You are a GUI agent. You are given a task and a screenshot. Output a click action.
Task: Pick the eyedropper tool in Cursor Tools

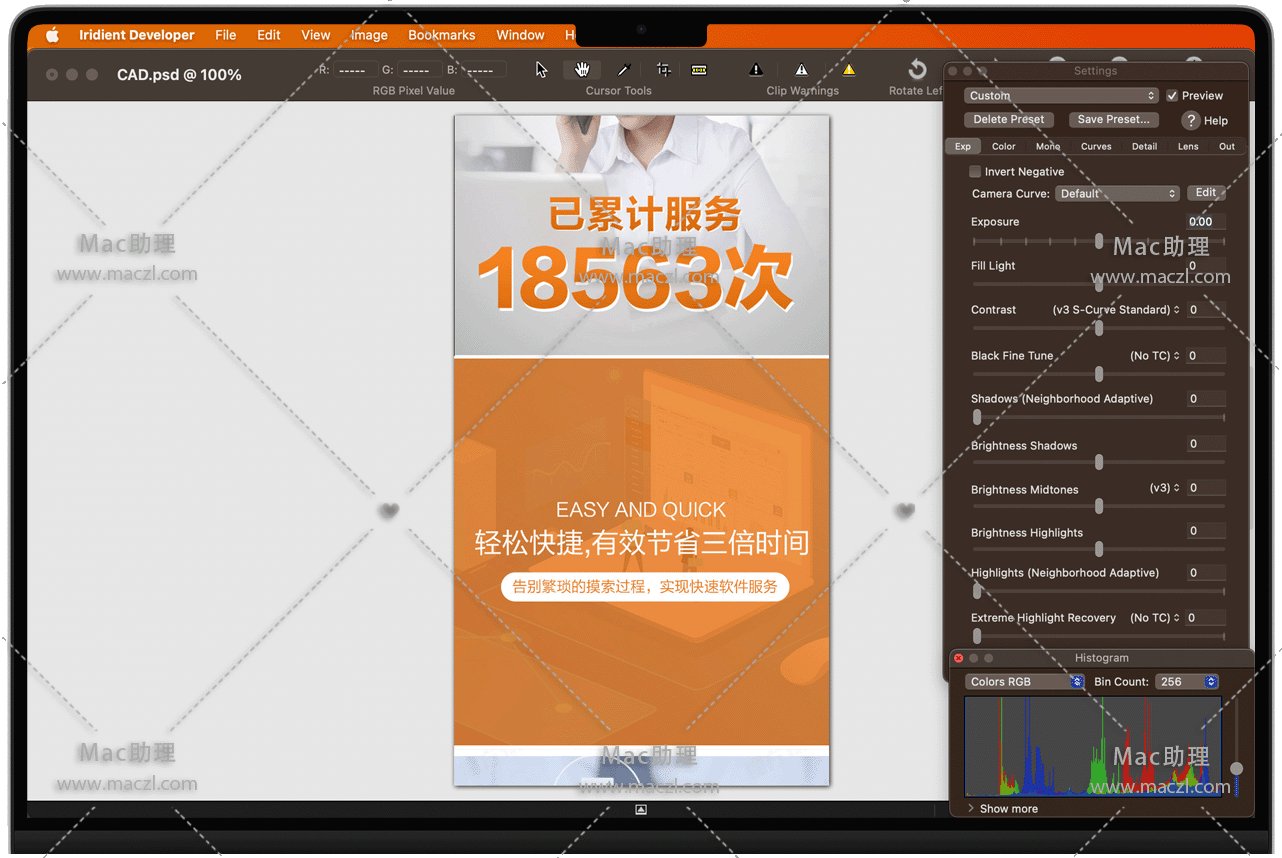tap(623, 69)
